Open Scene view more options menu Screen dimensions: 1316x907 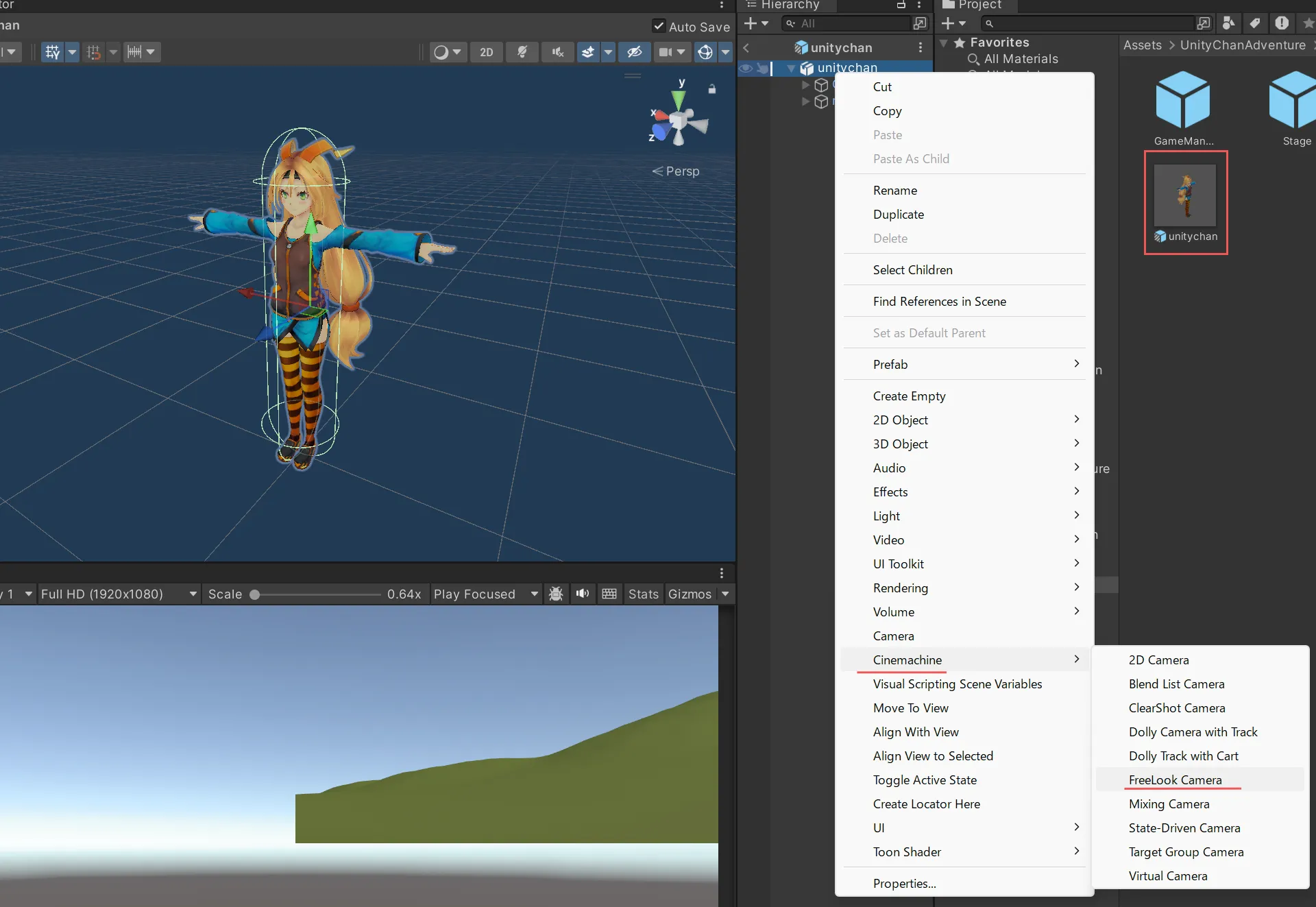(722, 5)
